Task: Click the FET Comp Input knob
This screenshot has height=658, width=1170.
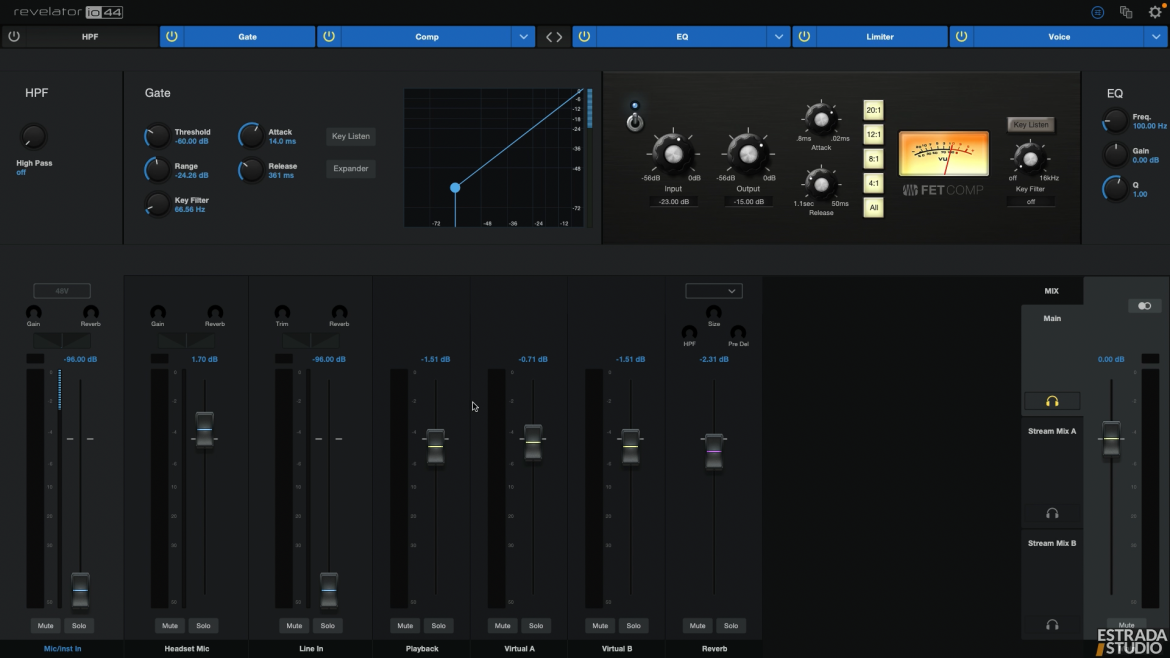Action: click(x=673, y=154)
